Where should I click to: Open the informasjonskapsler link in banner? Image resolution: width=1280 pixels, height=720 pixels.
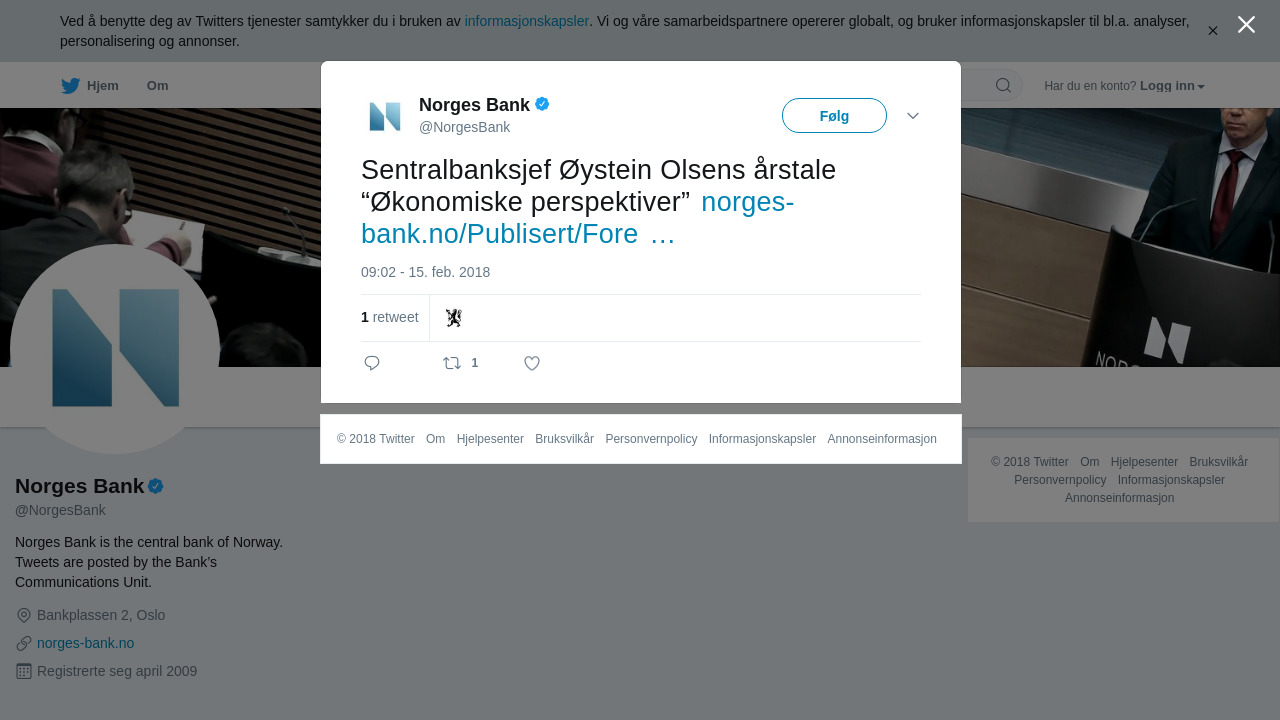527,21
